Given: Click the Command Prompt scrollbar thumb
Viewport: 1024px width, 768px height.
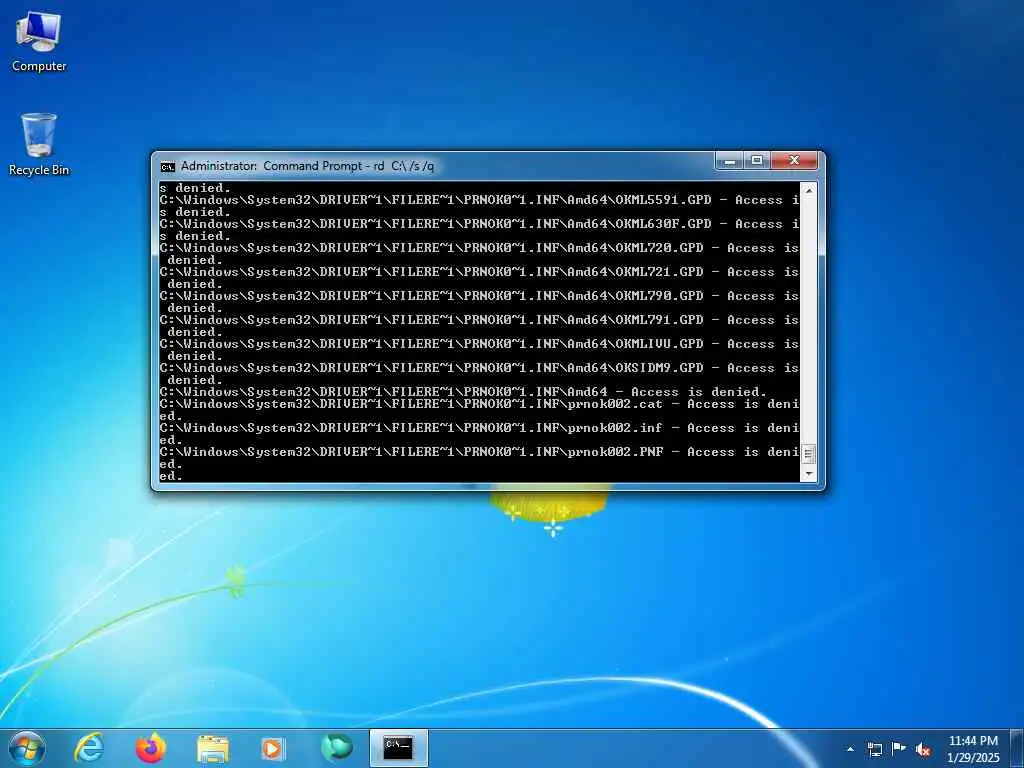Looking at the screenshot, I should (808, 454).
